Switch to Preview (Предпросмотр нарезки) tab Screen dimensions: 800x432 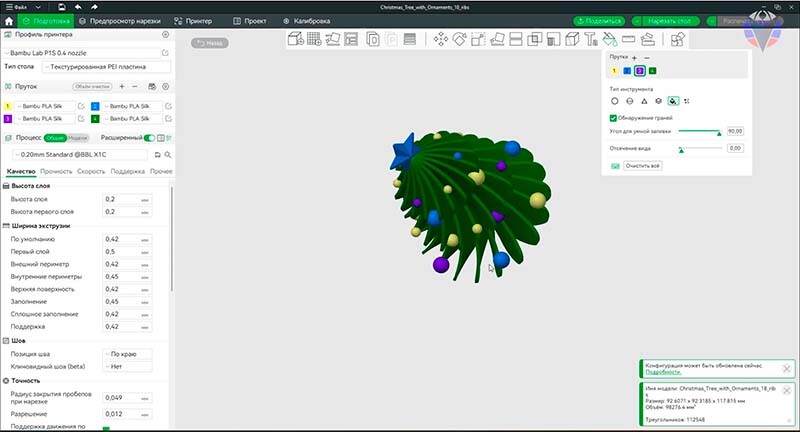pyautogui.click(x=120, y=21)
